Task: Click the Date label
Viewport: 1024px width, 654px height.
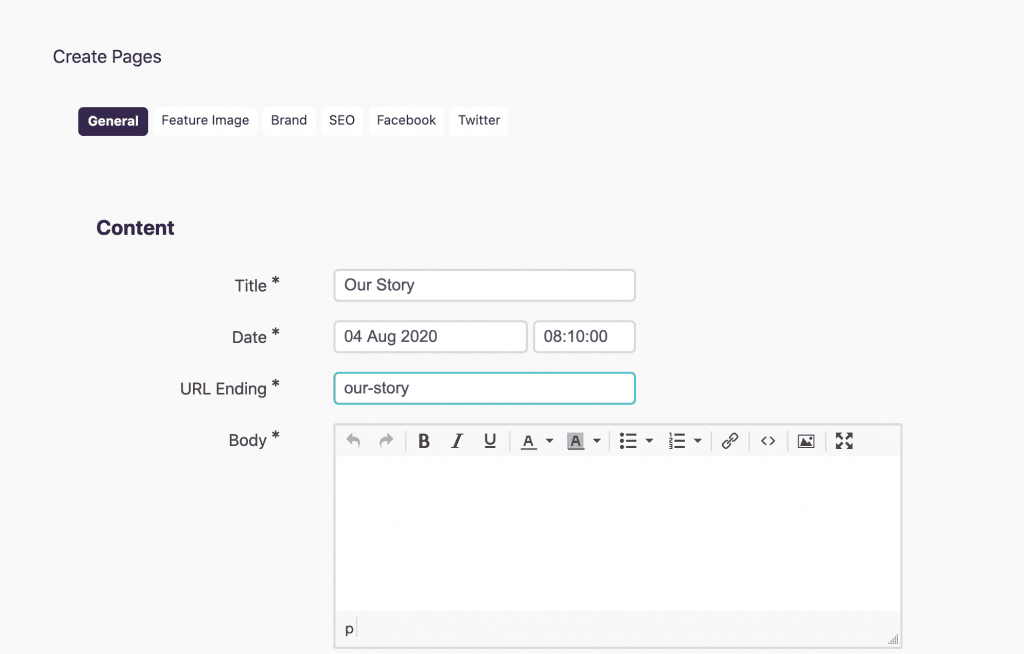Action: click(x=249, y=337)
